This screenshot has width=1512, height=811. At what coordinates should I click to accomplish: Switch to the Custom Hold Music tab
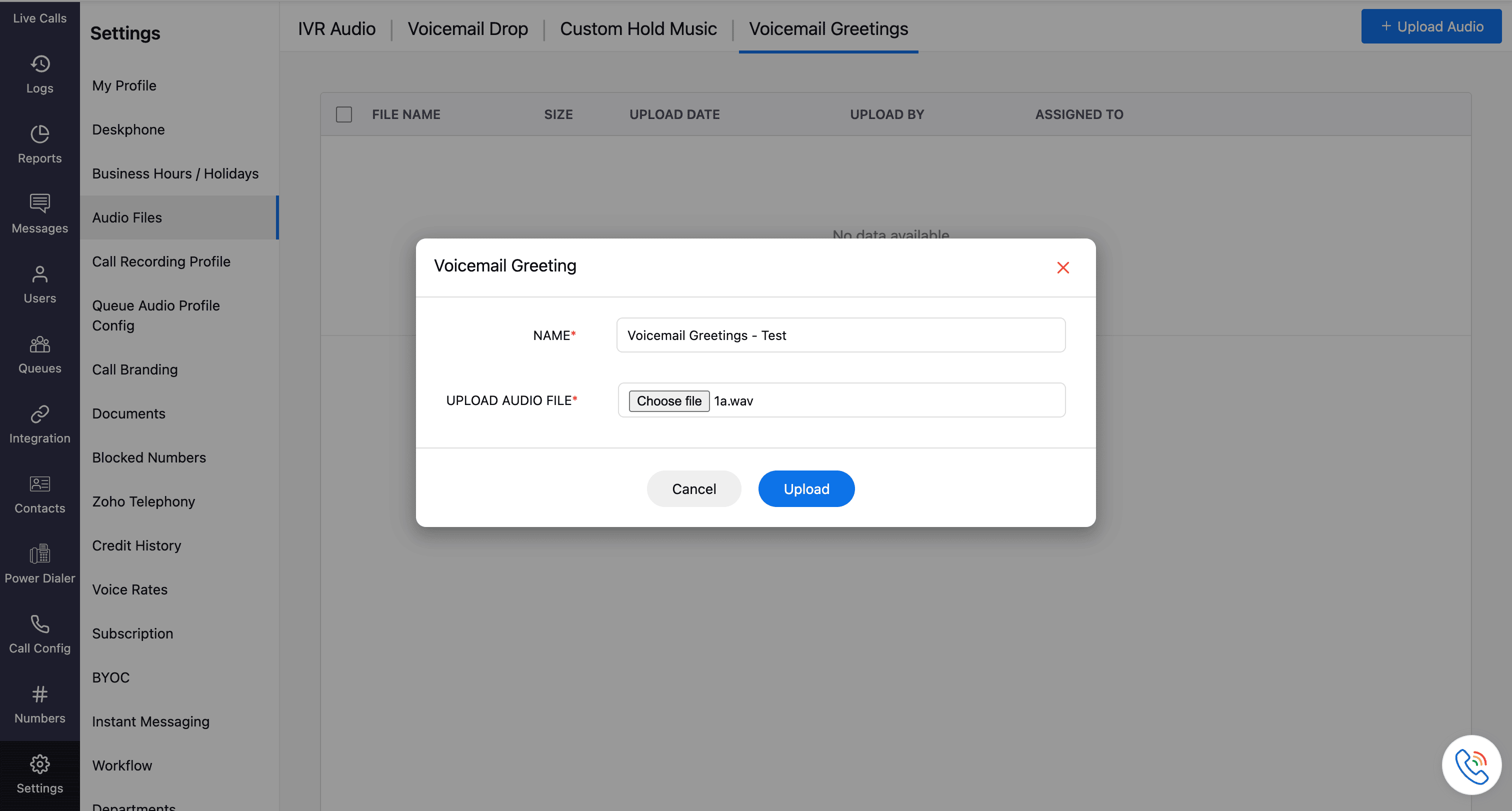638,29
